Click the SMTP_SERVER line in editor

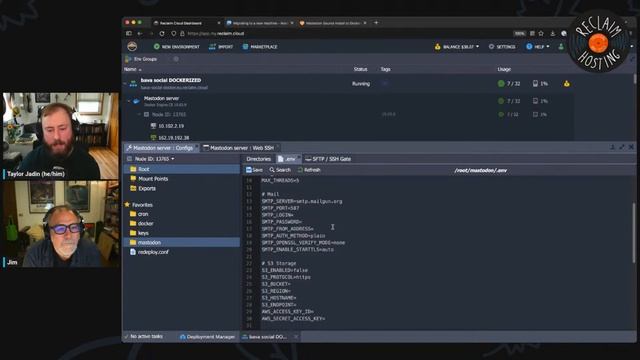(302, 201)
